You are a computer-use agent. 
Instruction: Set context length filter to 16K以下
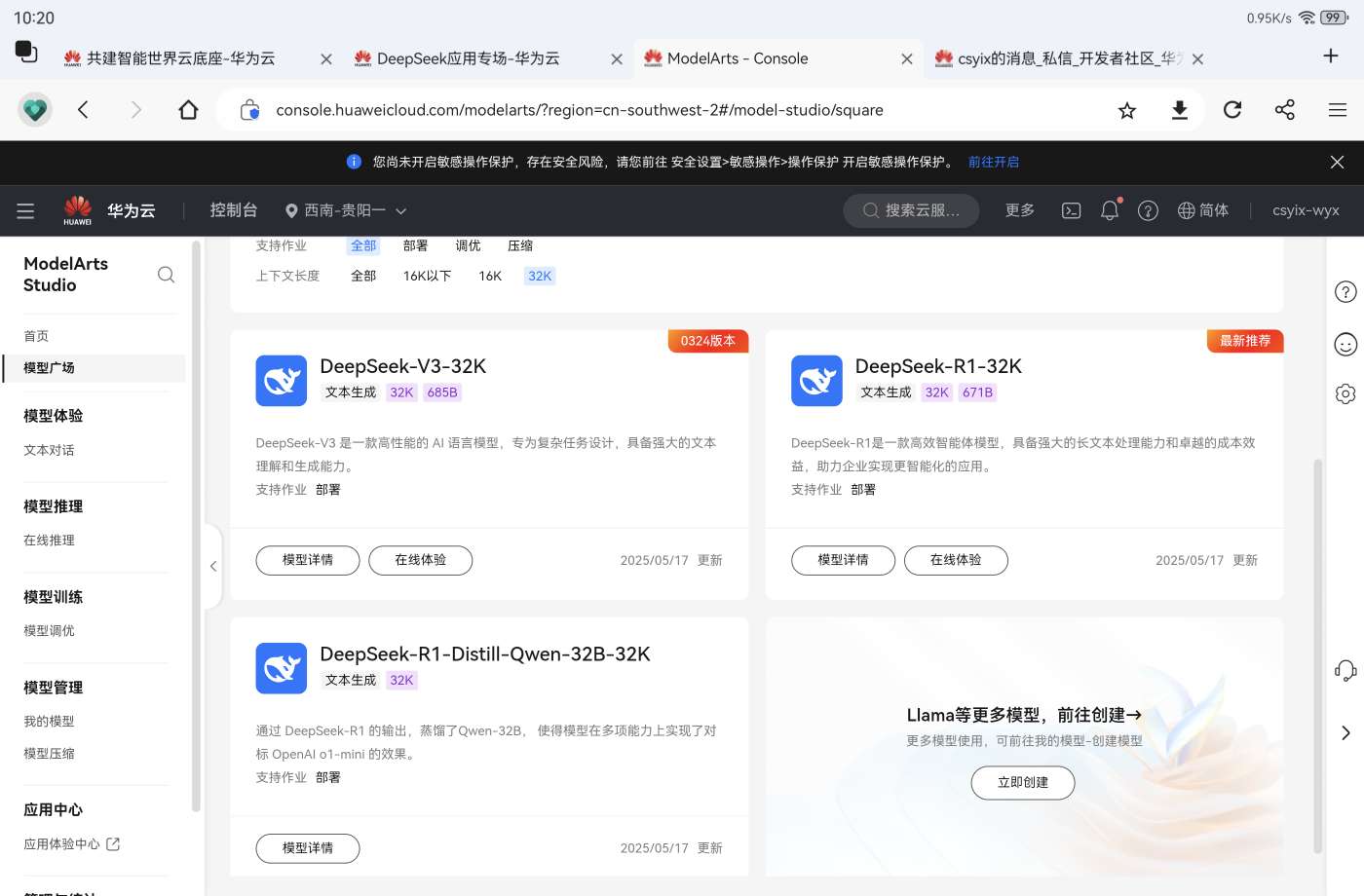pos(428,276)
